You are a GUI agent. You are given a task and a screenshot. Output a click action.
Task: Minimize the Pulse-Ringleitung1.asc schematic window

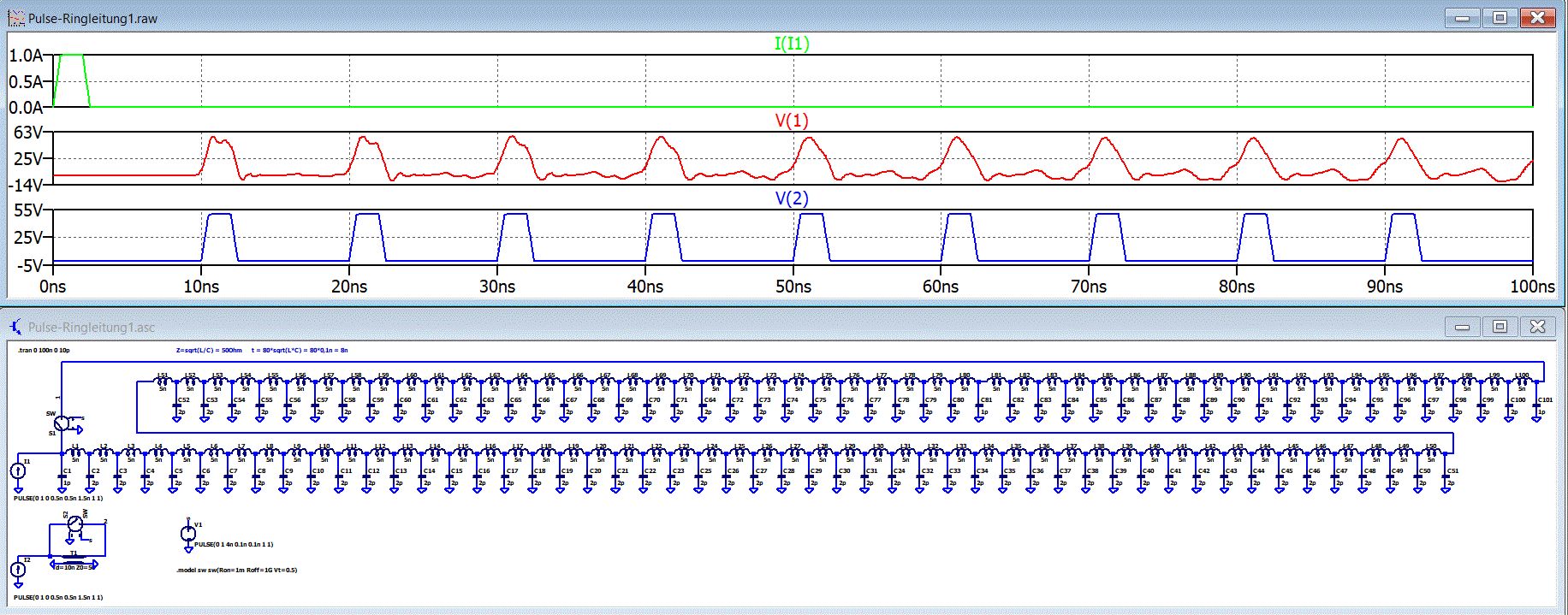[1462, 327]
